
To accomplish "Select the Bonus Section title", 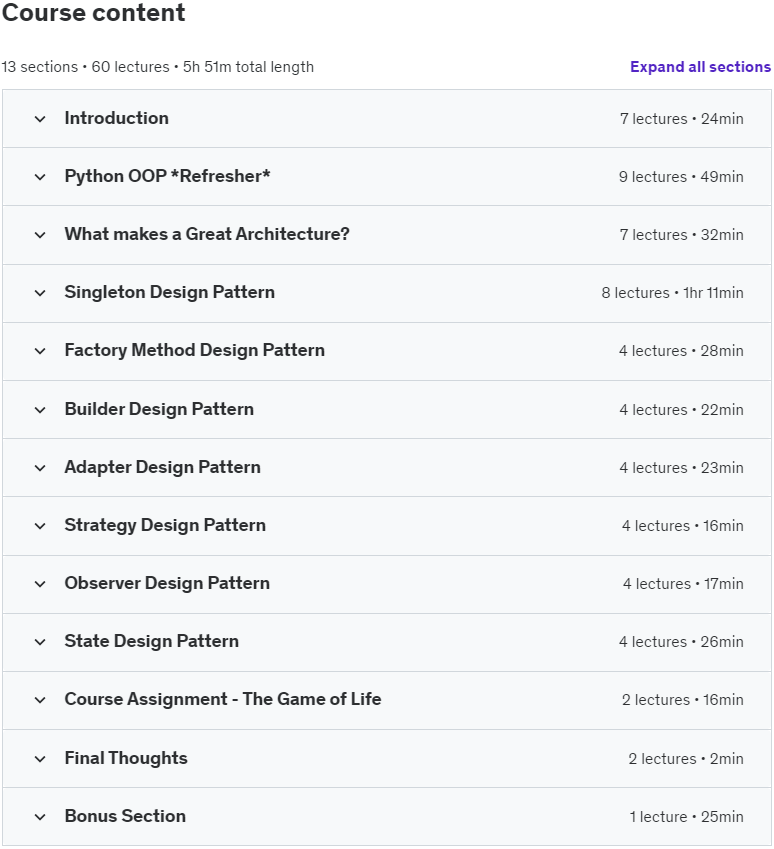I will click(125, 816).
